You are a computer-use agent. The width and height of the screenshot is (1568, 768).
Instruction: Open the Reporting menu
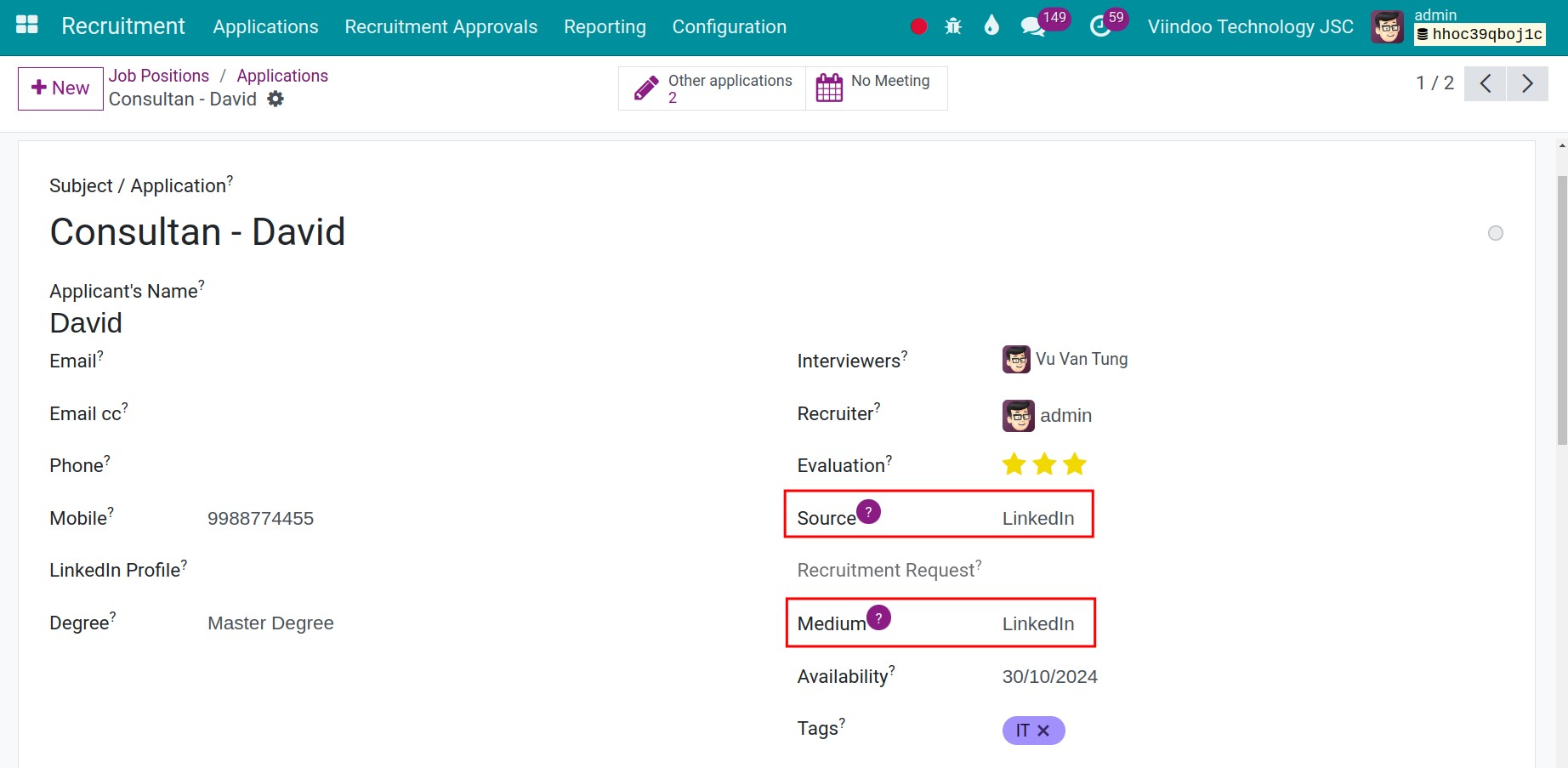point(605,26)
